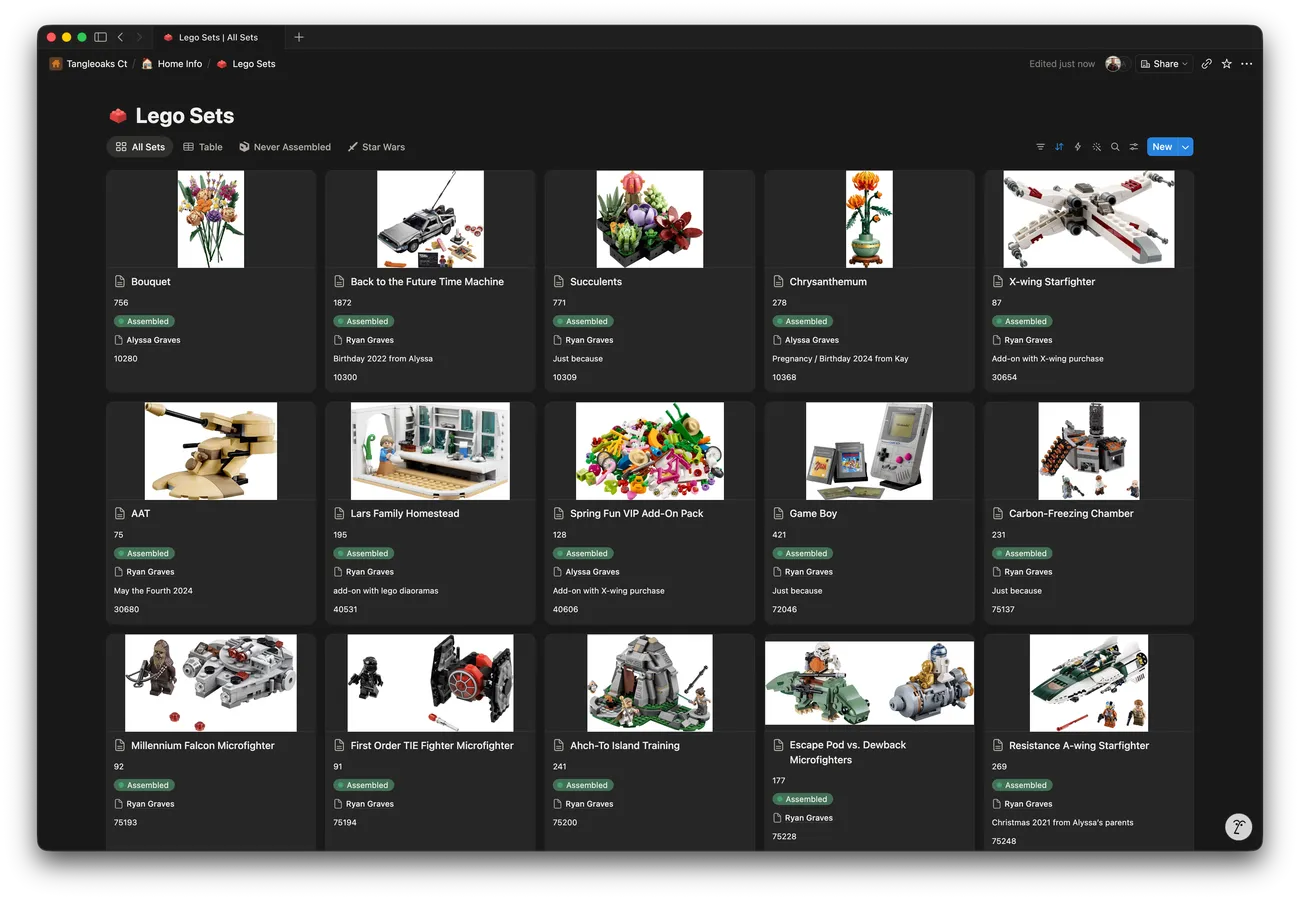This screenshot has width=1300, height=900.
Task: Click the page icon beside AAT title
Action: [120, 514]
